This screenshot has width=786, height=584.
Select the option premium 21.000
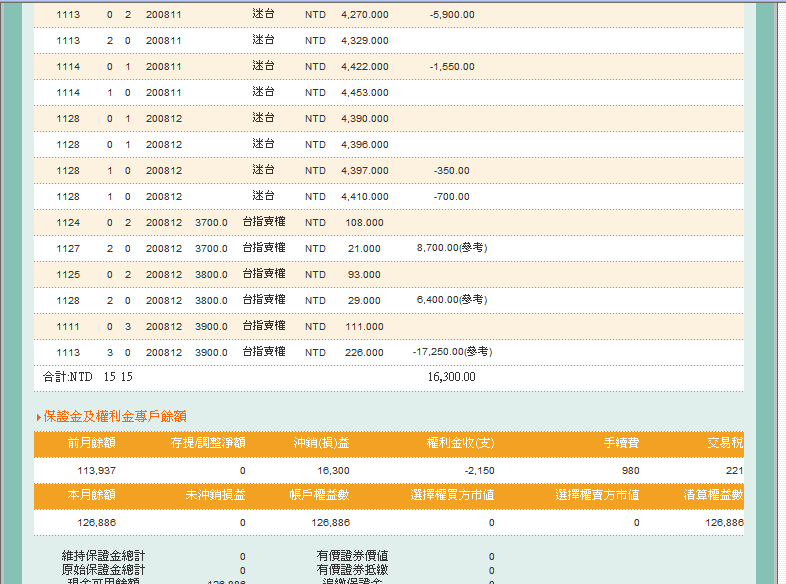pyautogui.click(x=364, y=249)
